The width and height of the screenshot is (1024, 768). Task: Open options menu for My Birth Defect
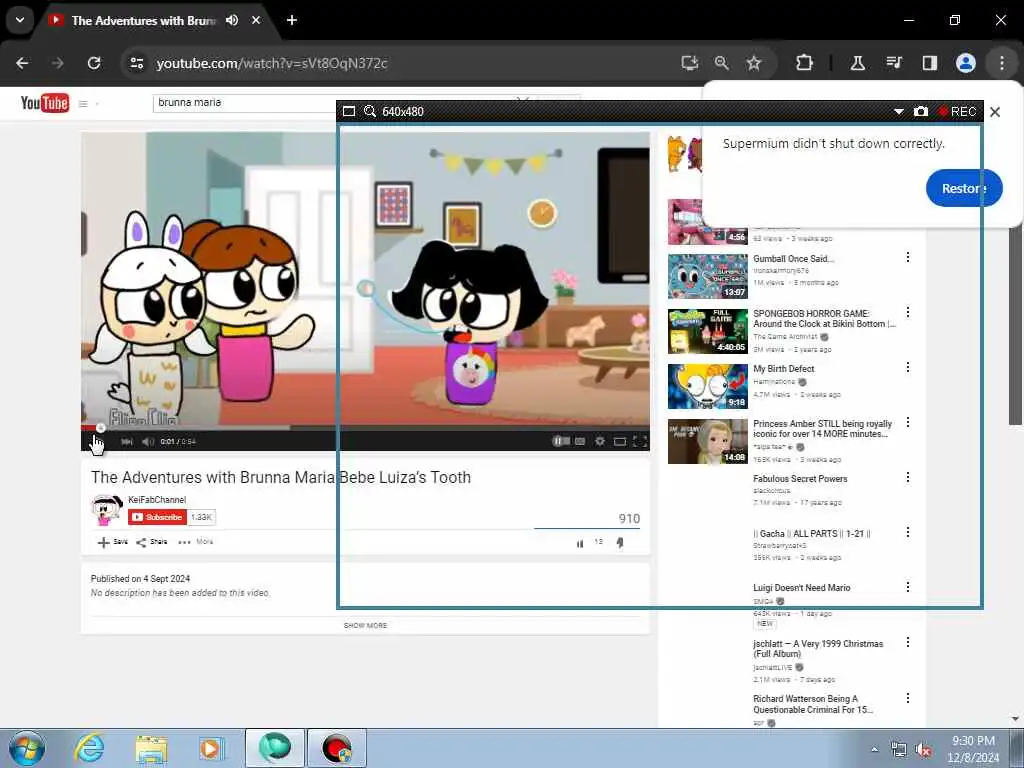point(908,367)
